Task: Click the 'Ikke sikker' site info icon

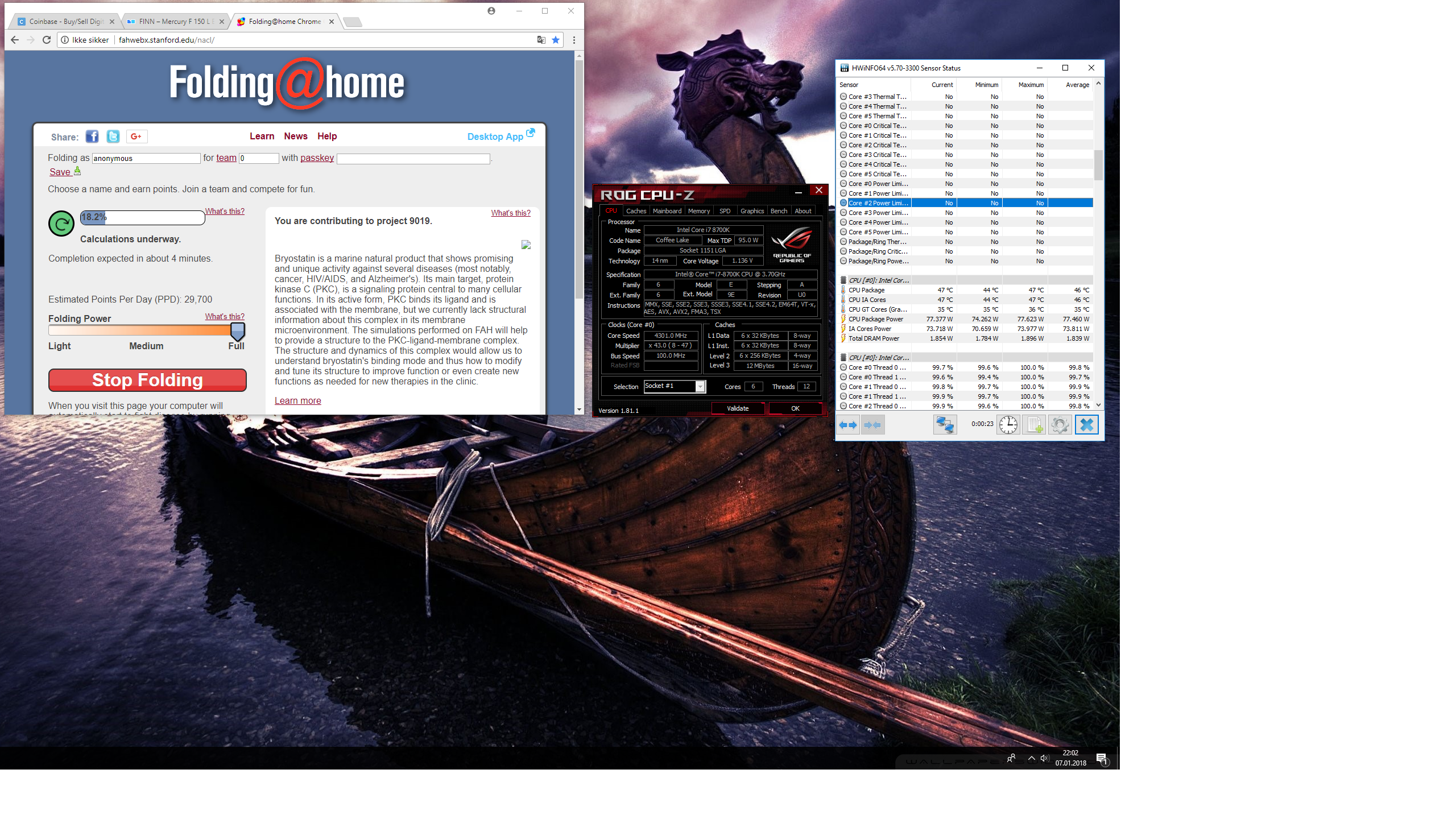Action: coord(65,40)
